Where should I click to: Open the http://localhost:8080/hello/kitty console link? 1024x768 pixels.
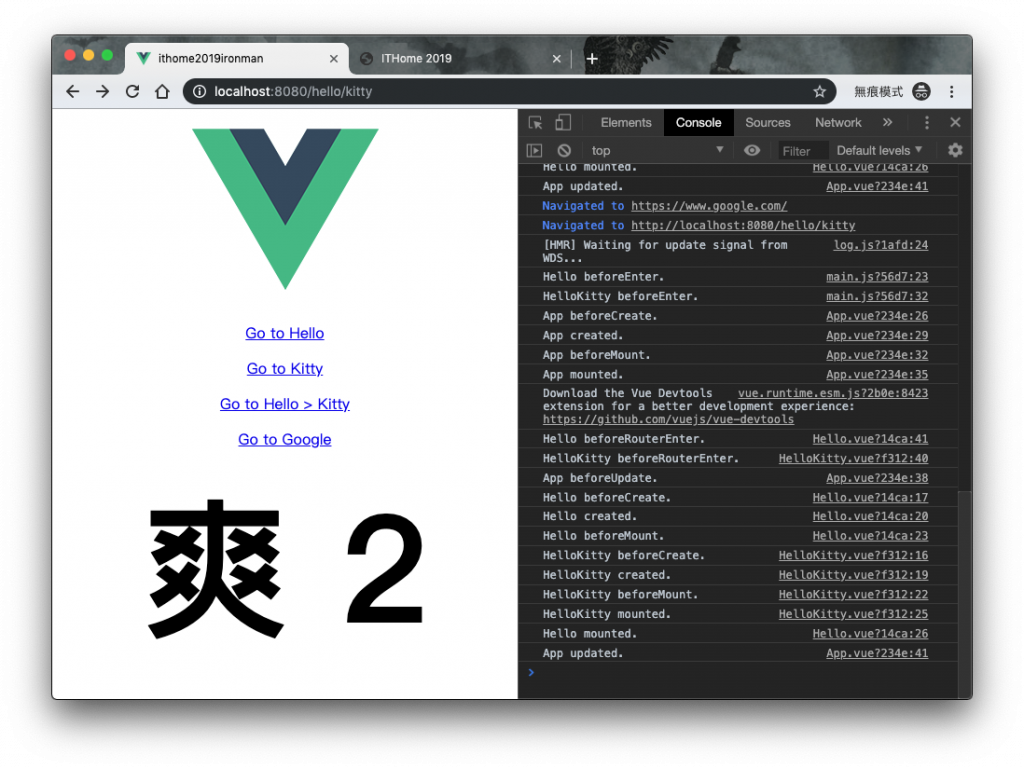tap(743, 226)
